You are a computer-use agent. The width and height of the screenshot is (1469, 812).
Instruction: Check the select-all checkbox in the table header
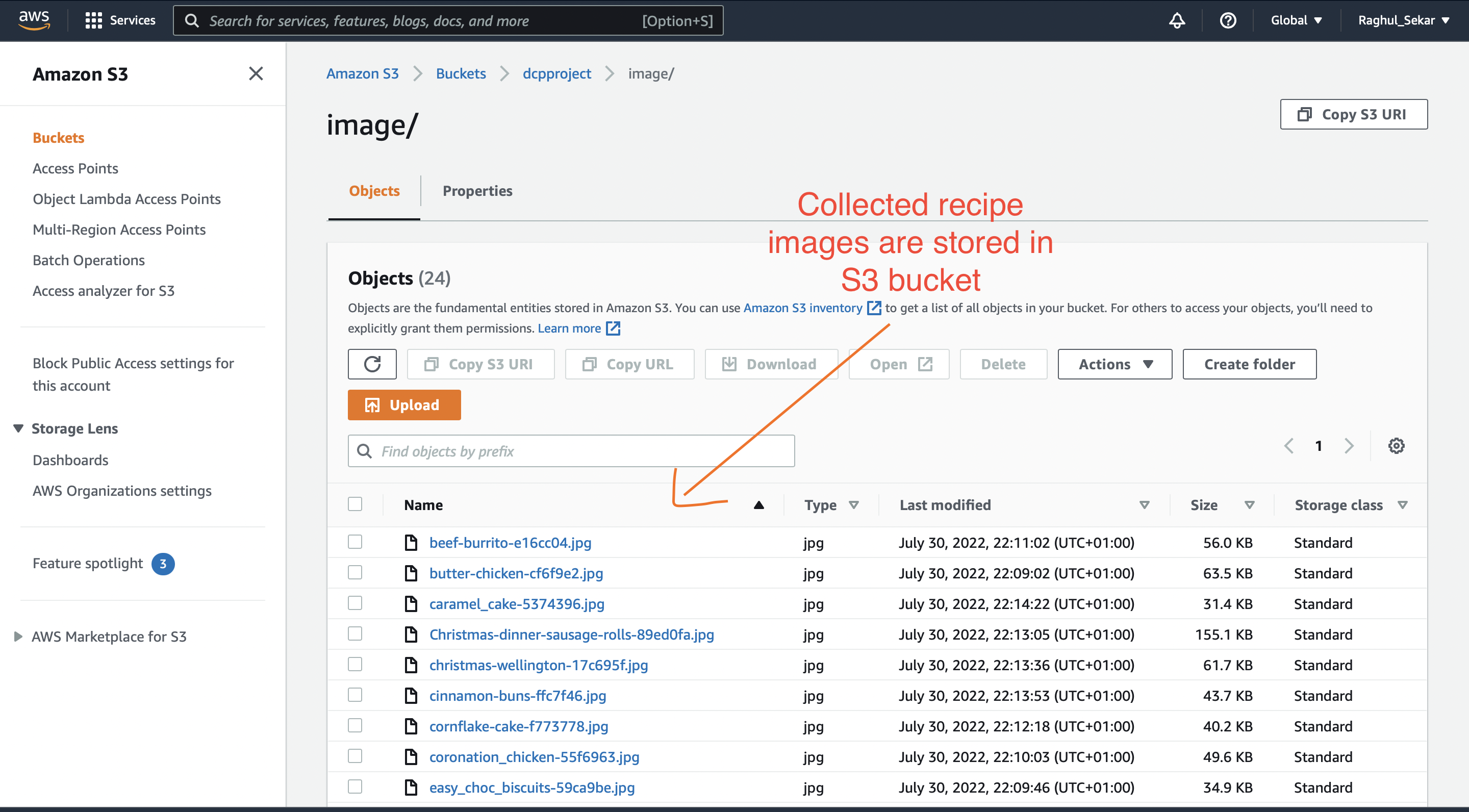354,503
